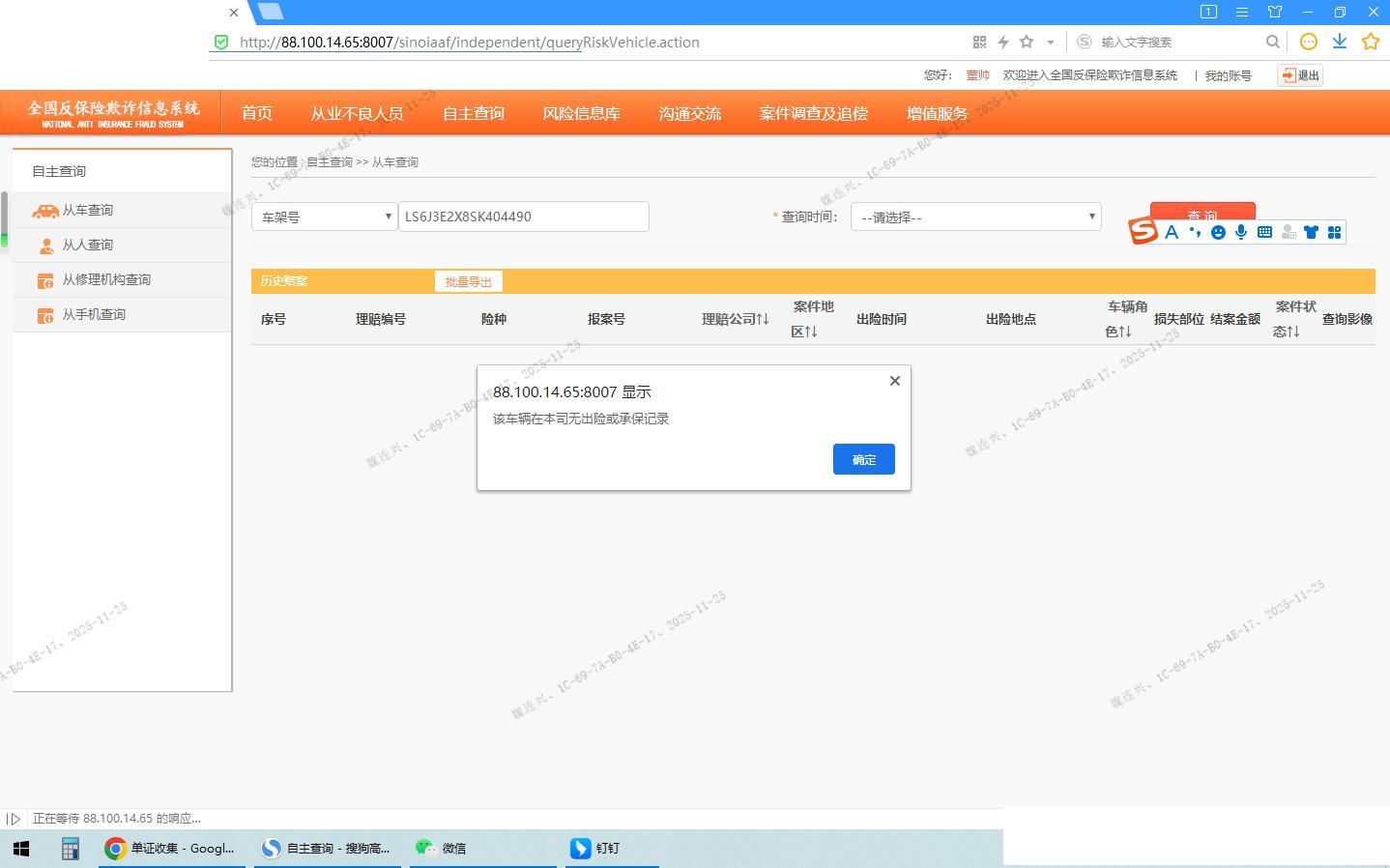Image resolution: width=1390 pixels, height=868 pixels.
Task: Expand the 查询时间 dropdown
Action: [x=975, y=217]
